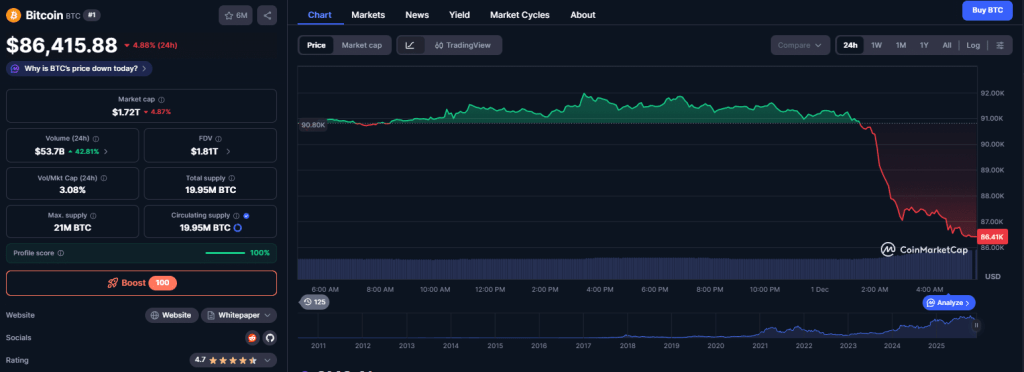Image resolution: width=1024 pixels, height=372 pixels.
Task: Click the blue verified badge by Circulating supply
Action: click(246, 215)
